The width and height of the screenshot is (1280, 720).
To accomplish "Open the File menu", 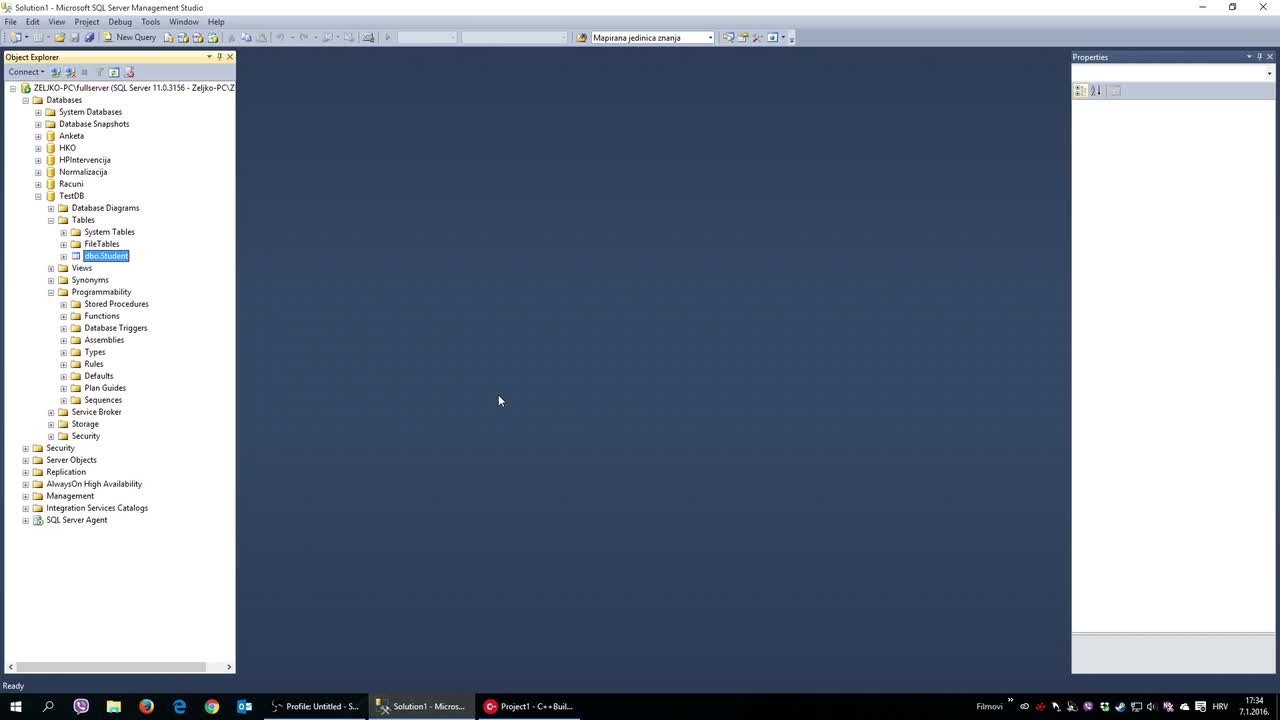I will pos(11,21).
